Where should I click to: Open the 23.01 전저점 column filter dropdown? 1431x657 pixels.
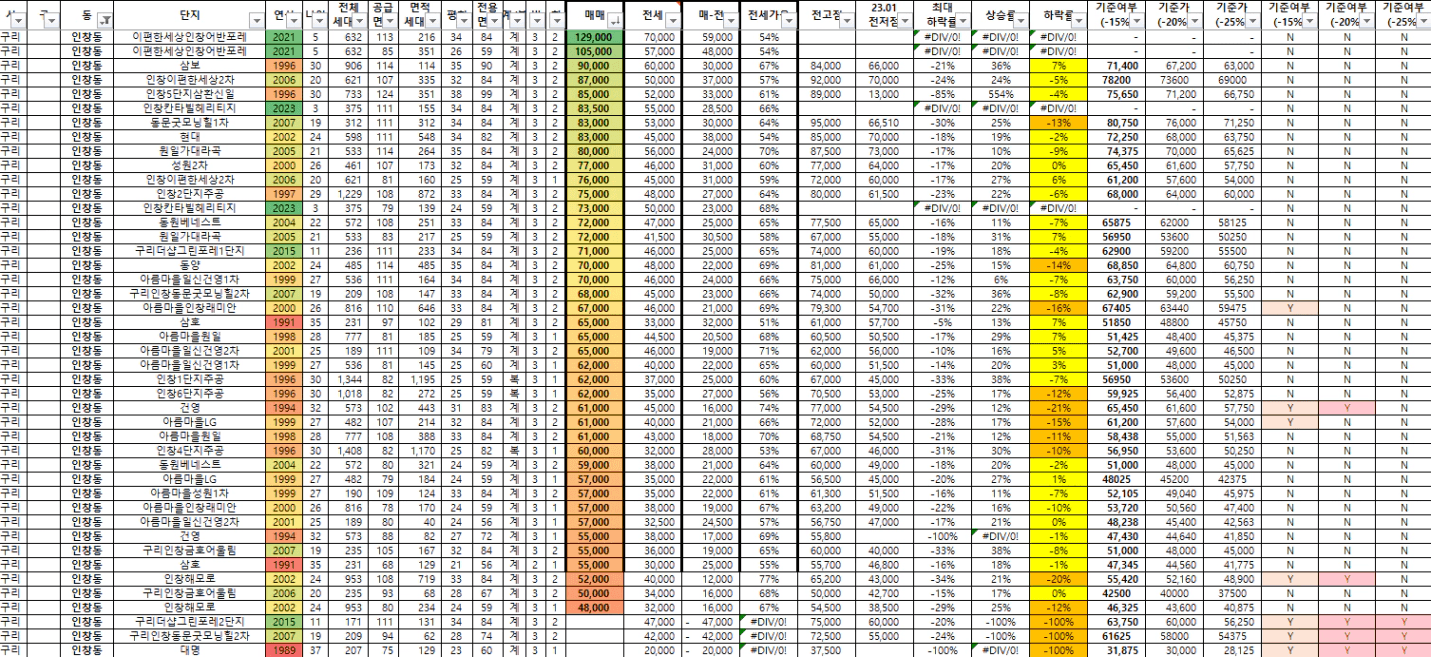[904, 19]
